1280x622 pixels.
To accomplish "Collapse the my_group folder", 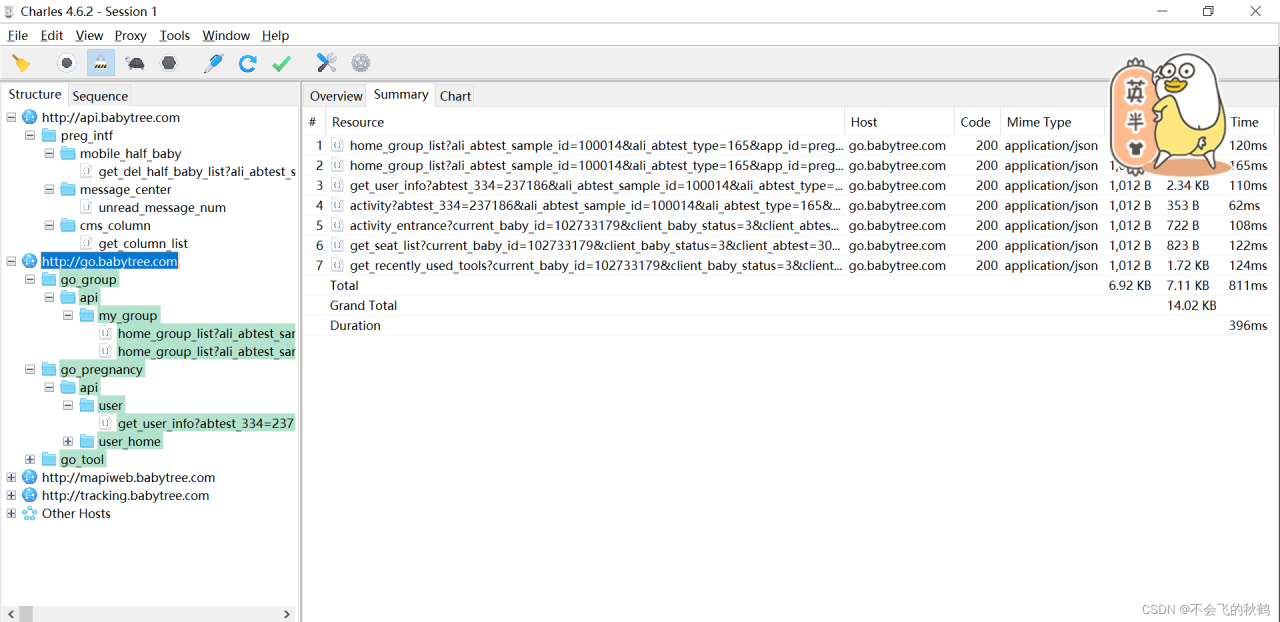I will pos(68,315).
